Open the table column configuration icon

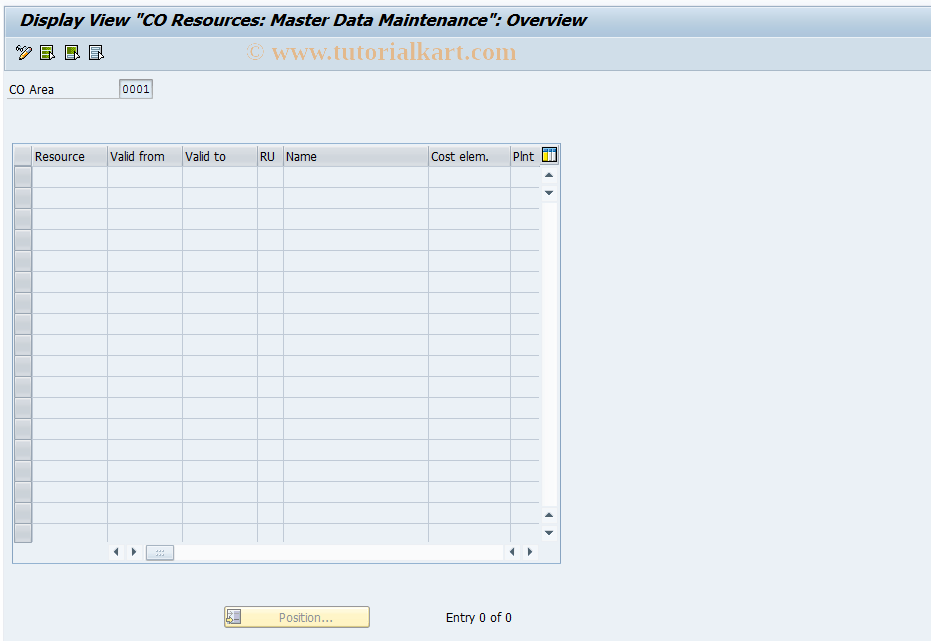548,155
